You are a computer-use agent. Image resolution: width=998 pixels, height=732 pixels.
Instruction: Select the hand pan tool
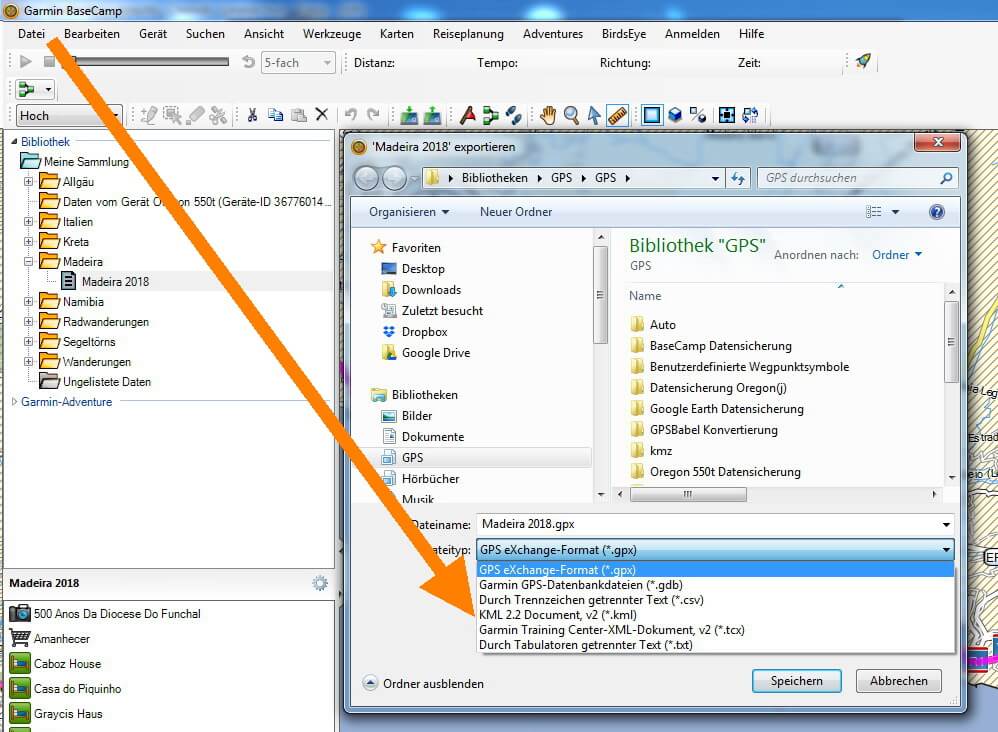[x=548, y=115]
